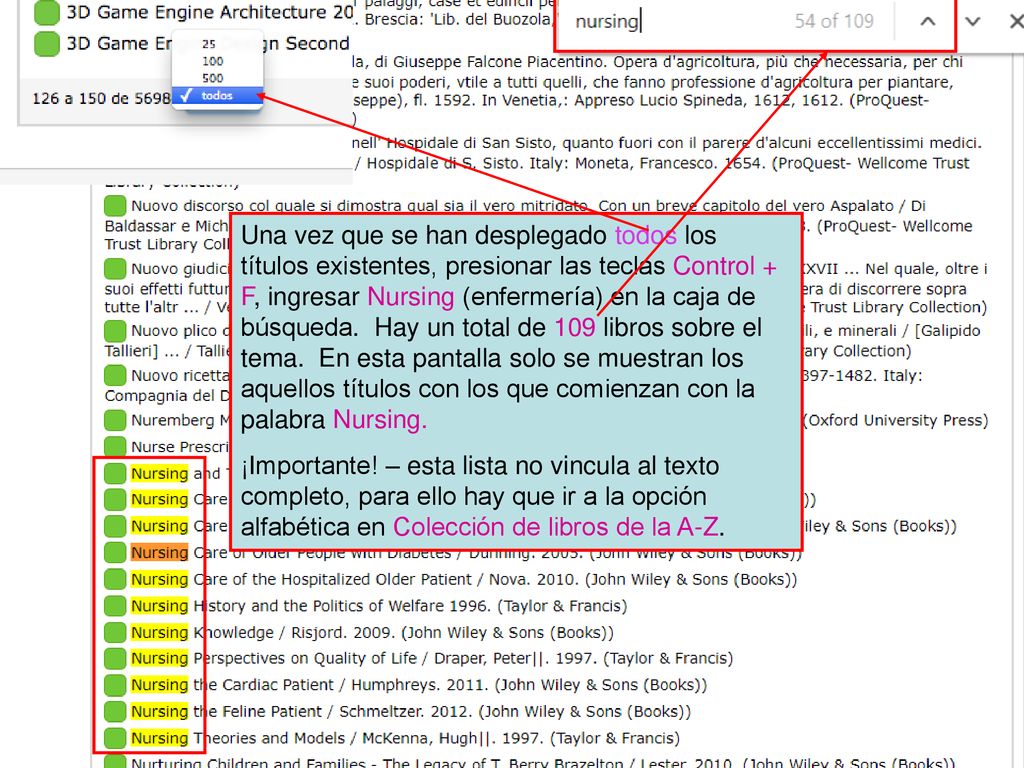Open 'Nursing Care of the Hospitalized Older Patient'
The image size is (1024, 768).
(x=464, y=579)
